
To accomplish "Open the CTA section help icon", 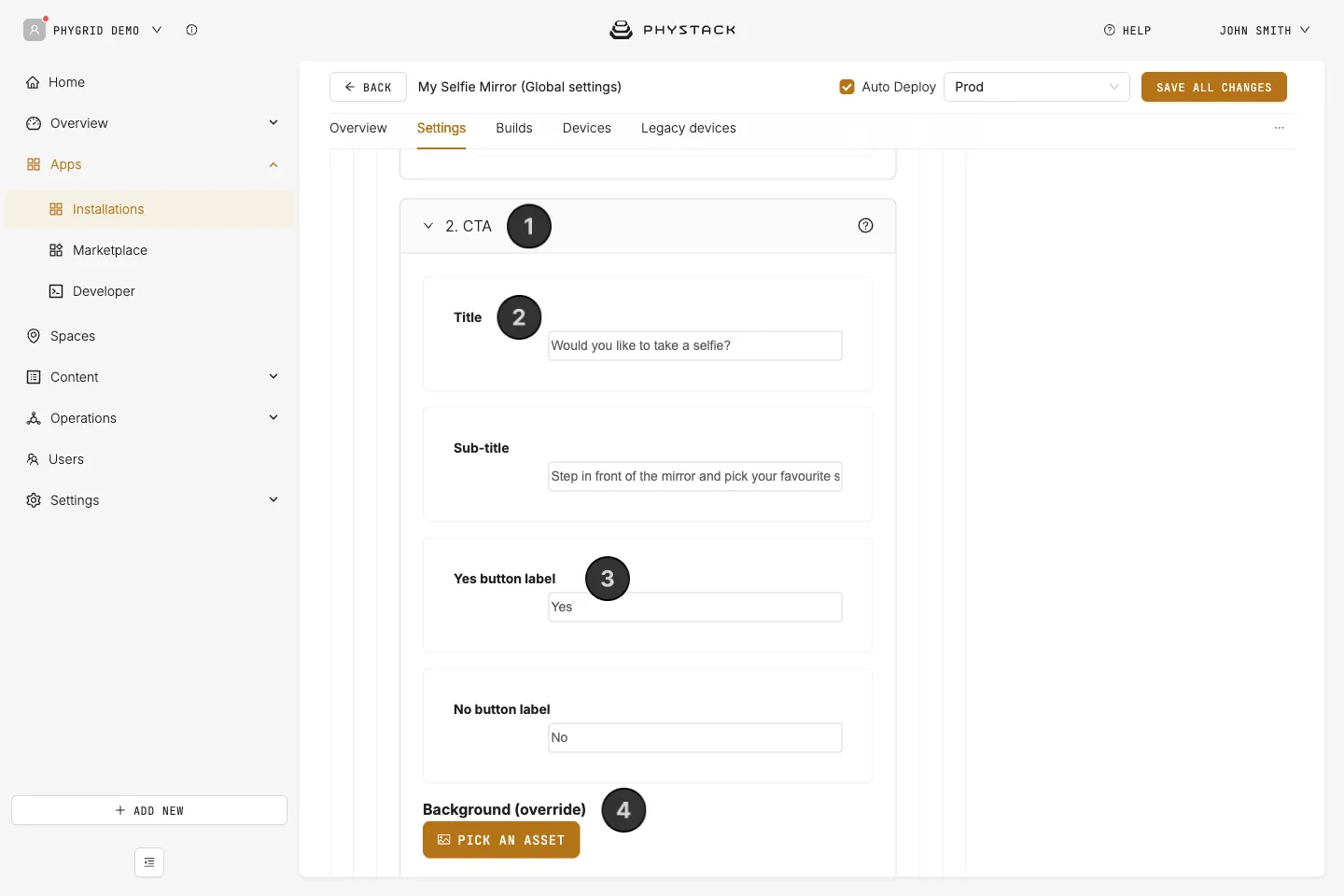I will coord(865,226).
